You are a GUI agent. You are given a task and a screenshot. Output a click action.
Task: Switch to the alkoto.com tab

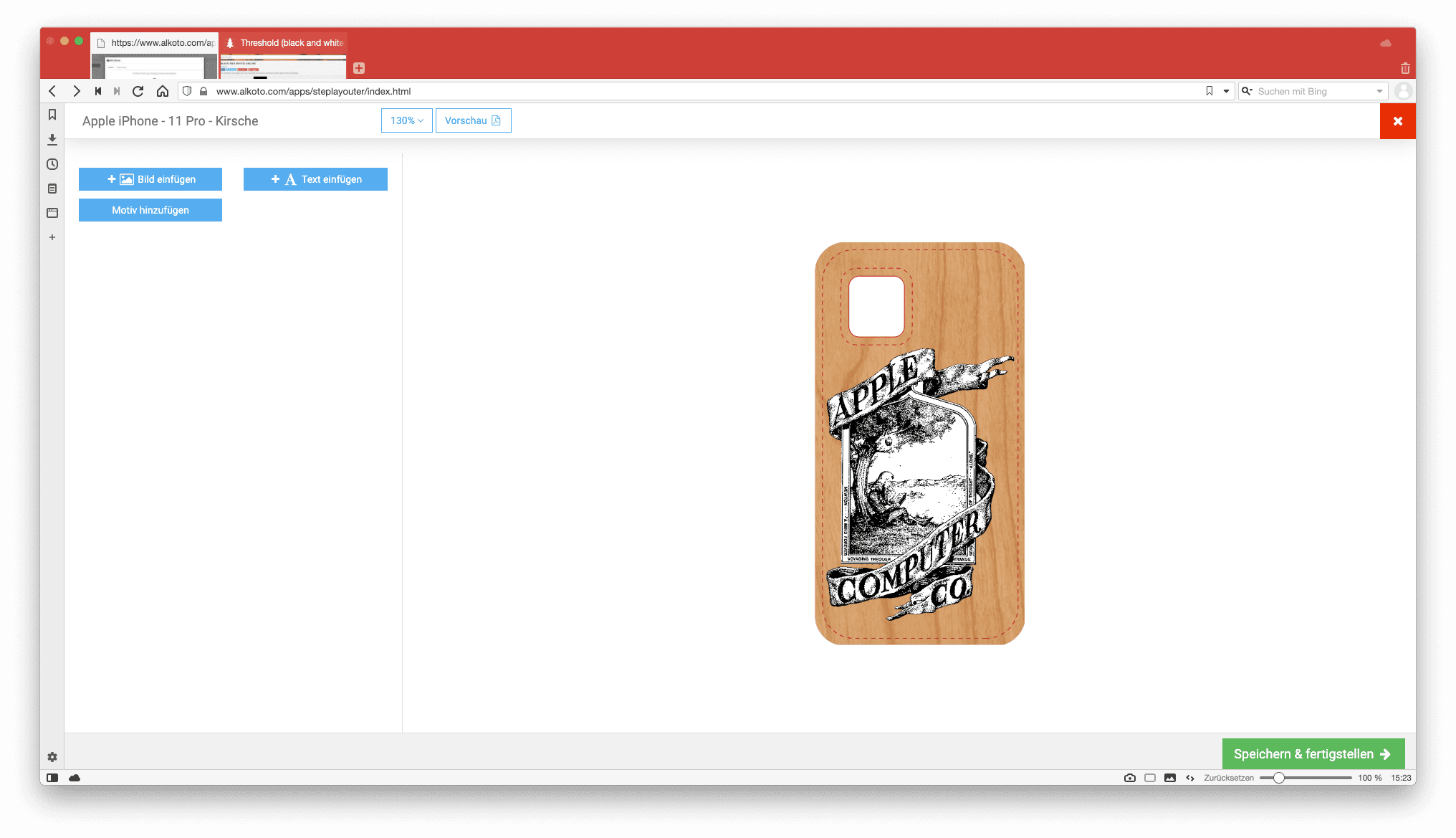[155, 43]
